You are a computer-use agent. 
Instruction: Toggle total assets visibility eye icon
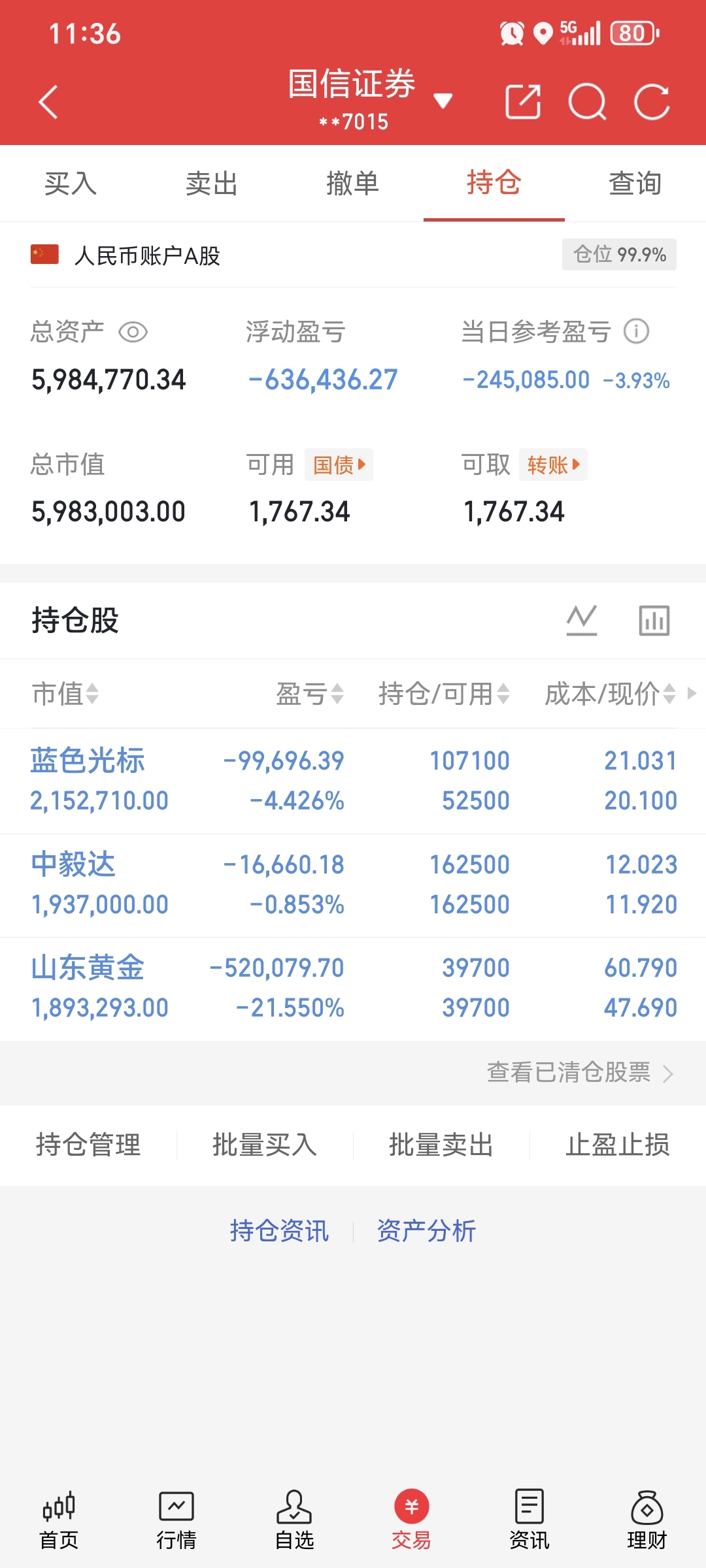(x=133, y=332)
